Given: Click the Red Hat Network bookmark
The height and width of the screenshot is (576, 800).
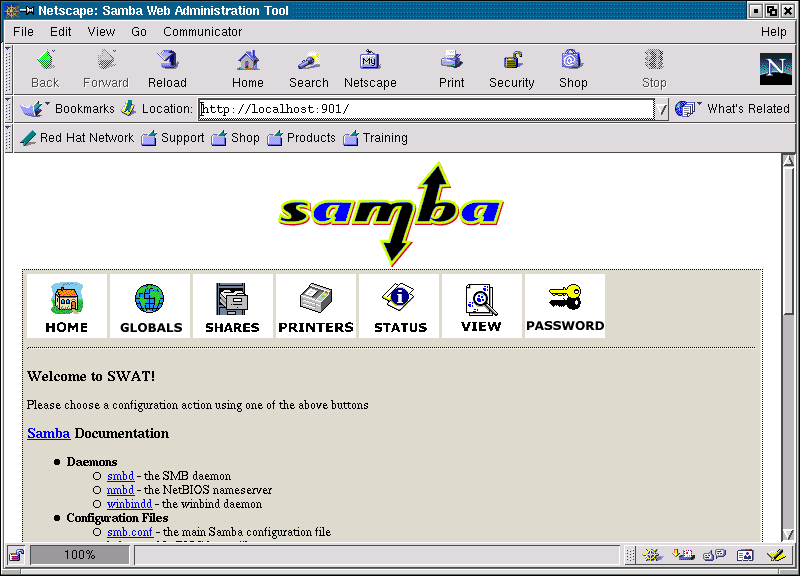Looking at the screenshot, I should (78, 138).
